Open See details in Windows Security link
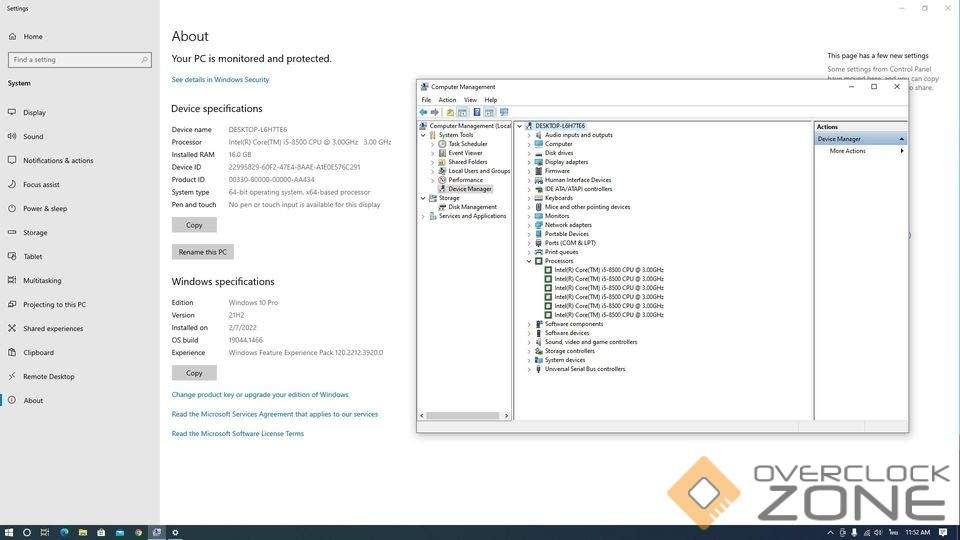Image resolution: width=960 pixels, height=540 pixels. (220, 80)
